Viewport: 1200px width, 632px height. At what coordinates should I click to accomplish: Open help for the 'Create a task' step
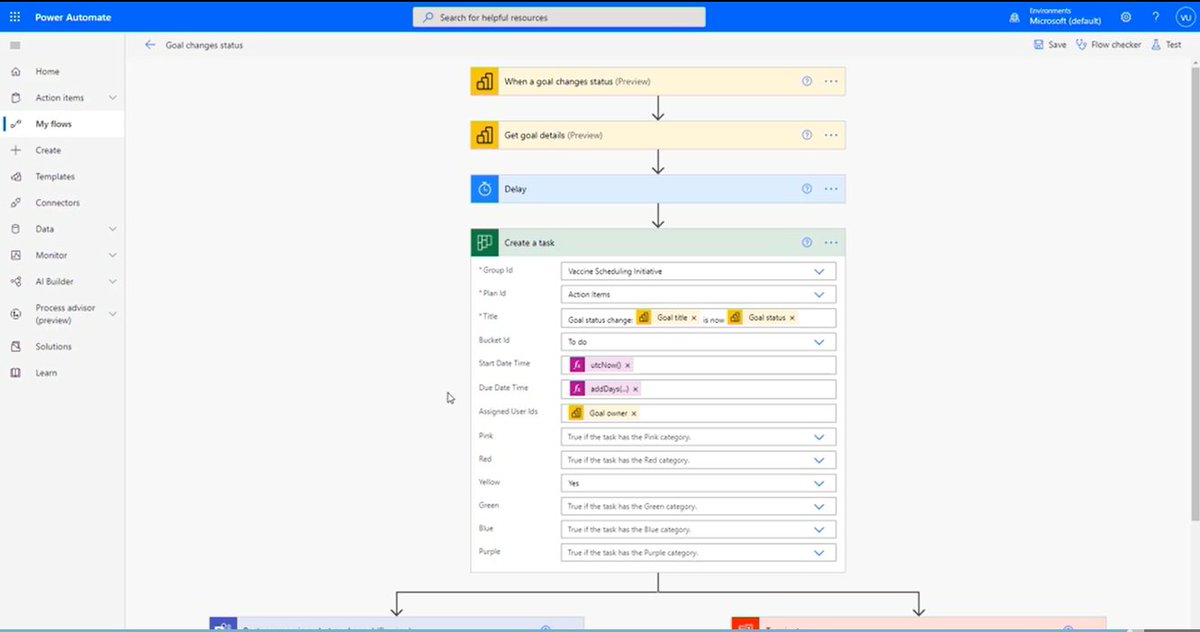tap(807, 243)
